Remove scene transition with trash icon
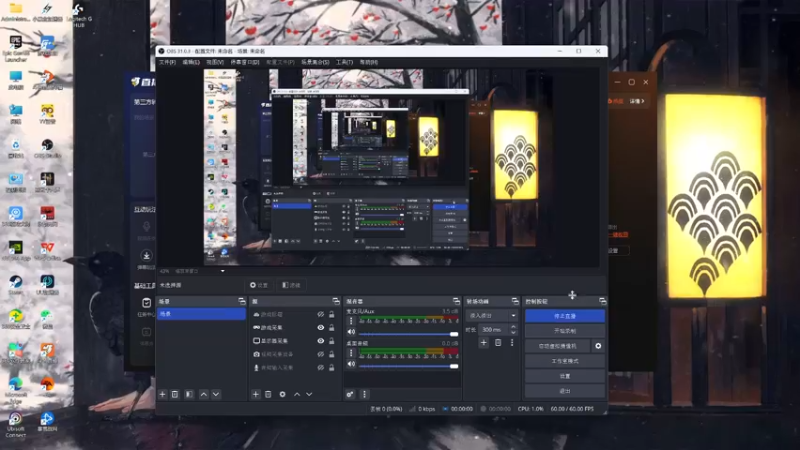Screen dimensions: 800x450 pos(498,343)
